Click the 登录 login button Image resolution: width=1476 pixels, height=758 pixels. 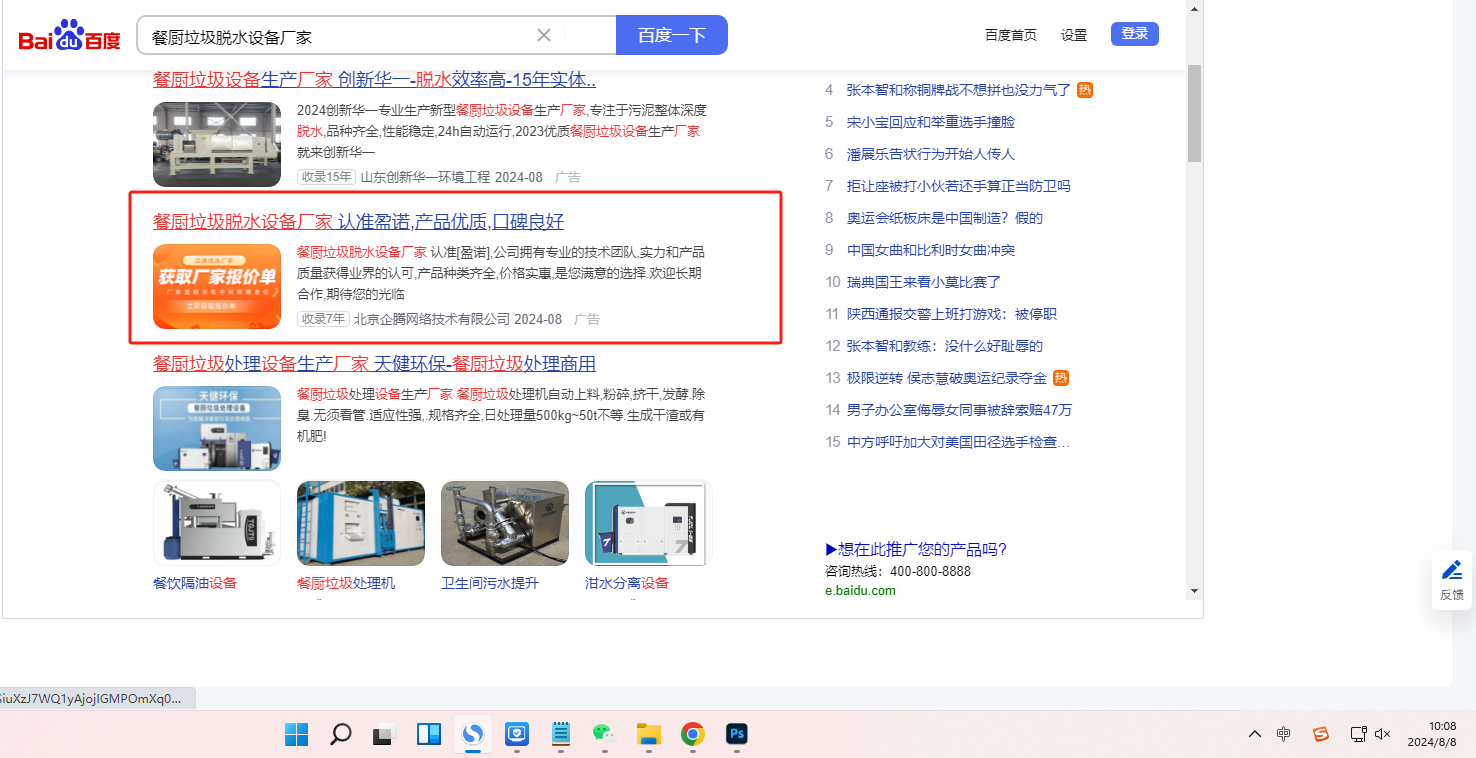[1135, 34]
